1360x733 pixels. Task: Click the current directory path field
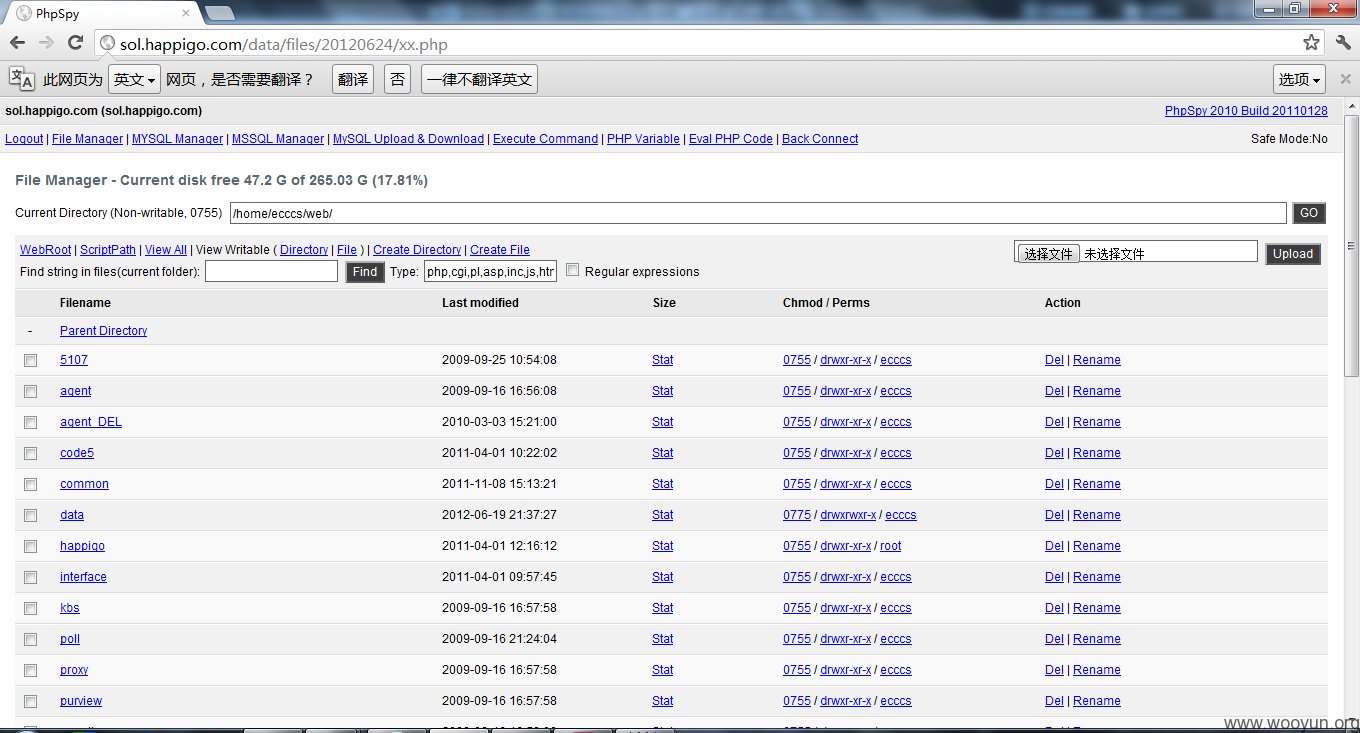758,213
